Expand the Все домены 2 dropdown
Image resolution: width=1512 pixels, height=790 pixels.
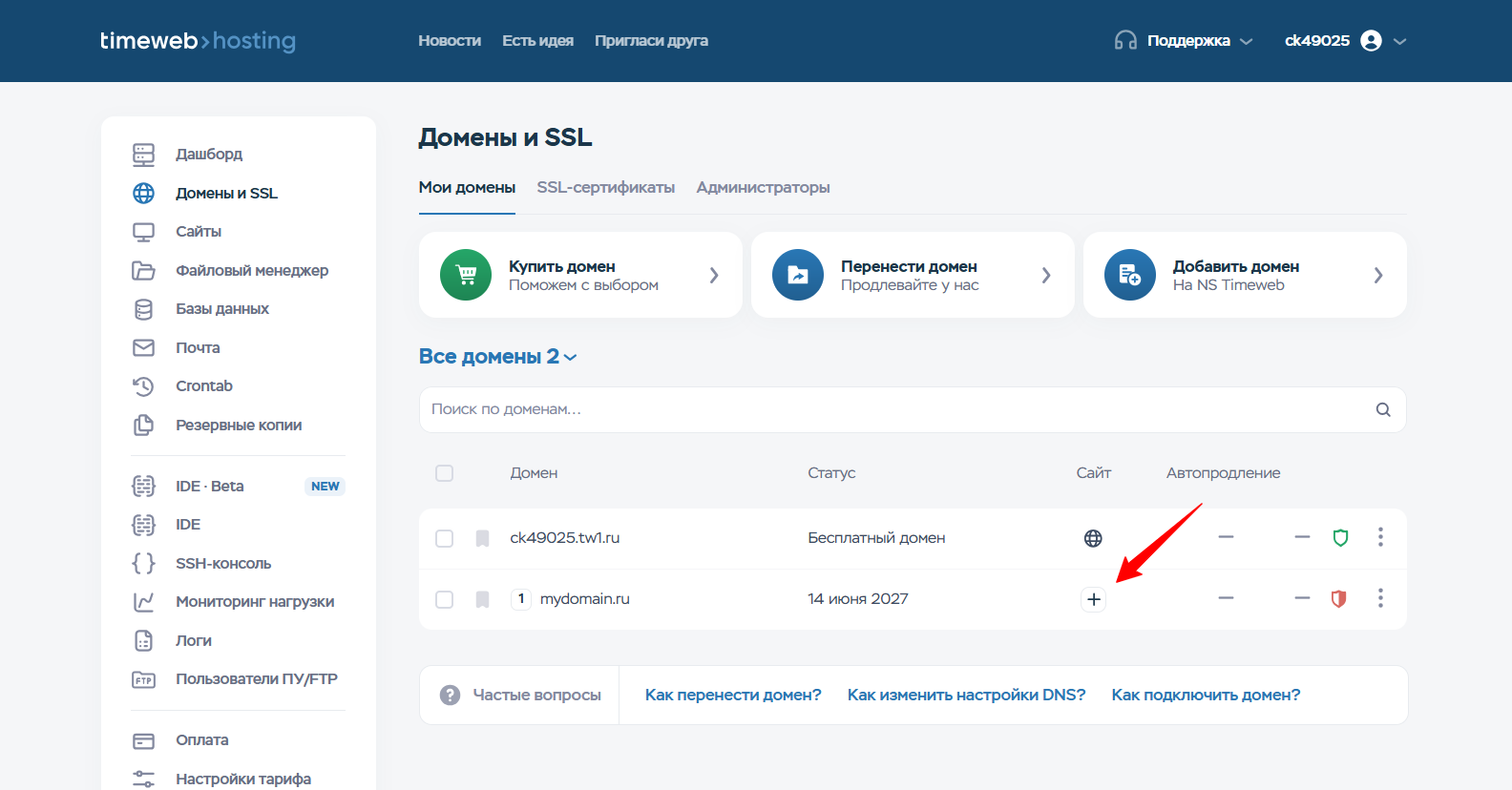click(x=498, y=357)
